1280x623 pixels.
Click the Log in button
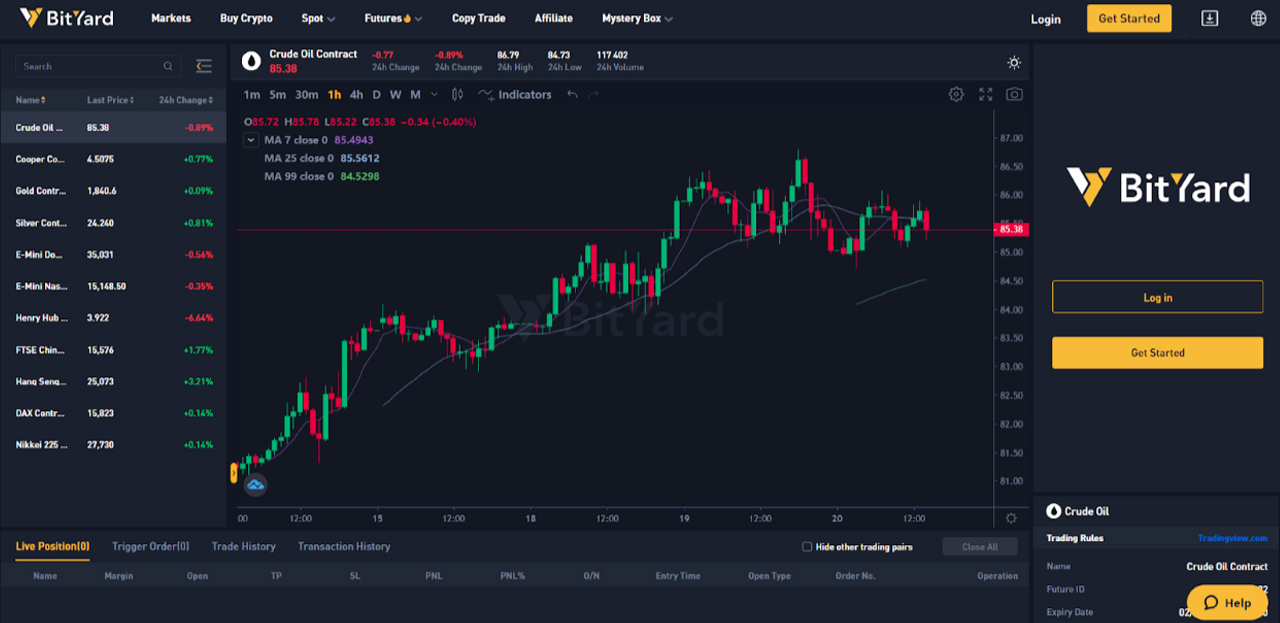pos(1157,297)
